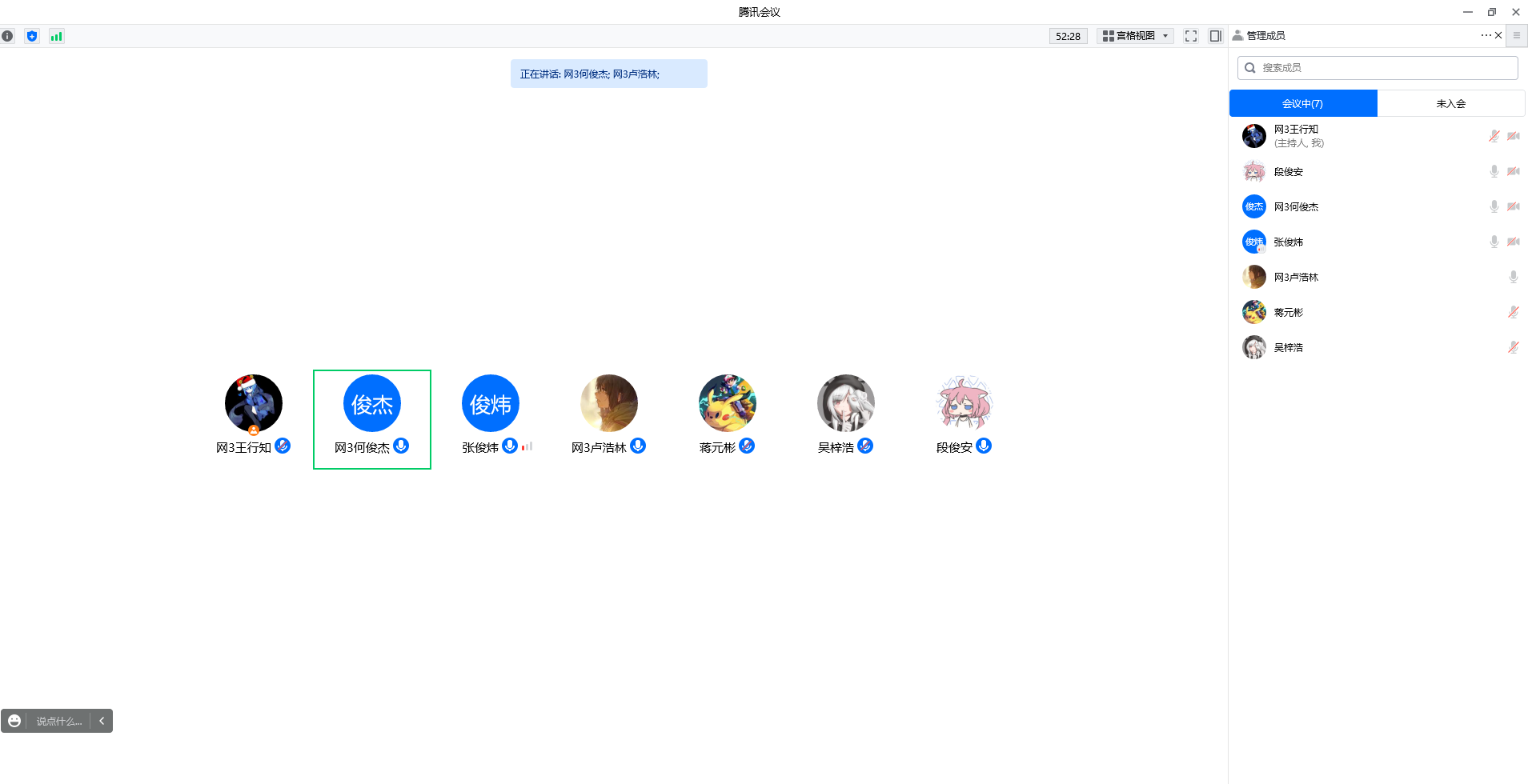Select 网3卢浩林's avatar in the grid
This screenshot has width=1528, height=784.
coord(609,403)
